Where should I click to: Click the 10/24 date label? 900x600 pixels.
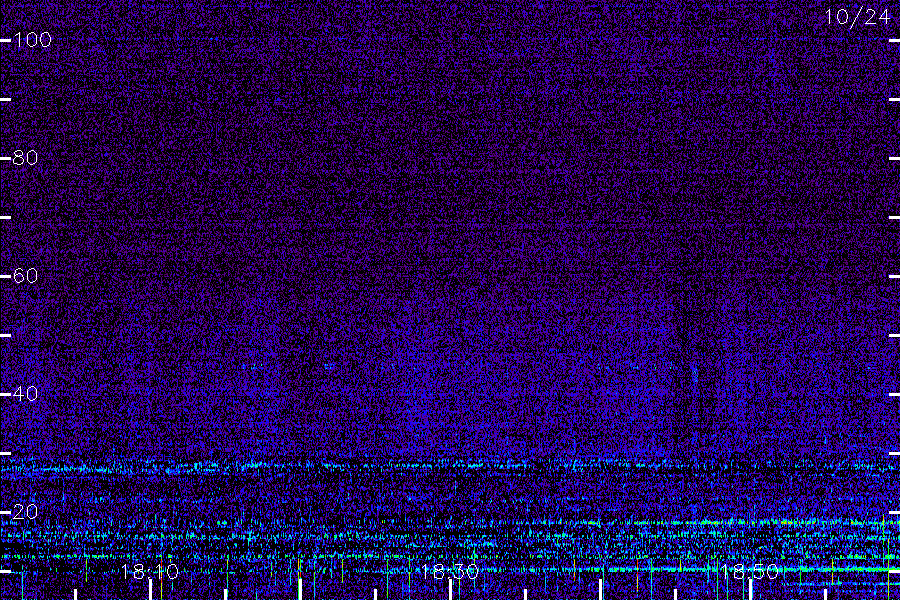[x=857, y=17]
